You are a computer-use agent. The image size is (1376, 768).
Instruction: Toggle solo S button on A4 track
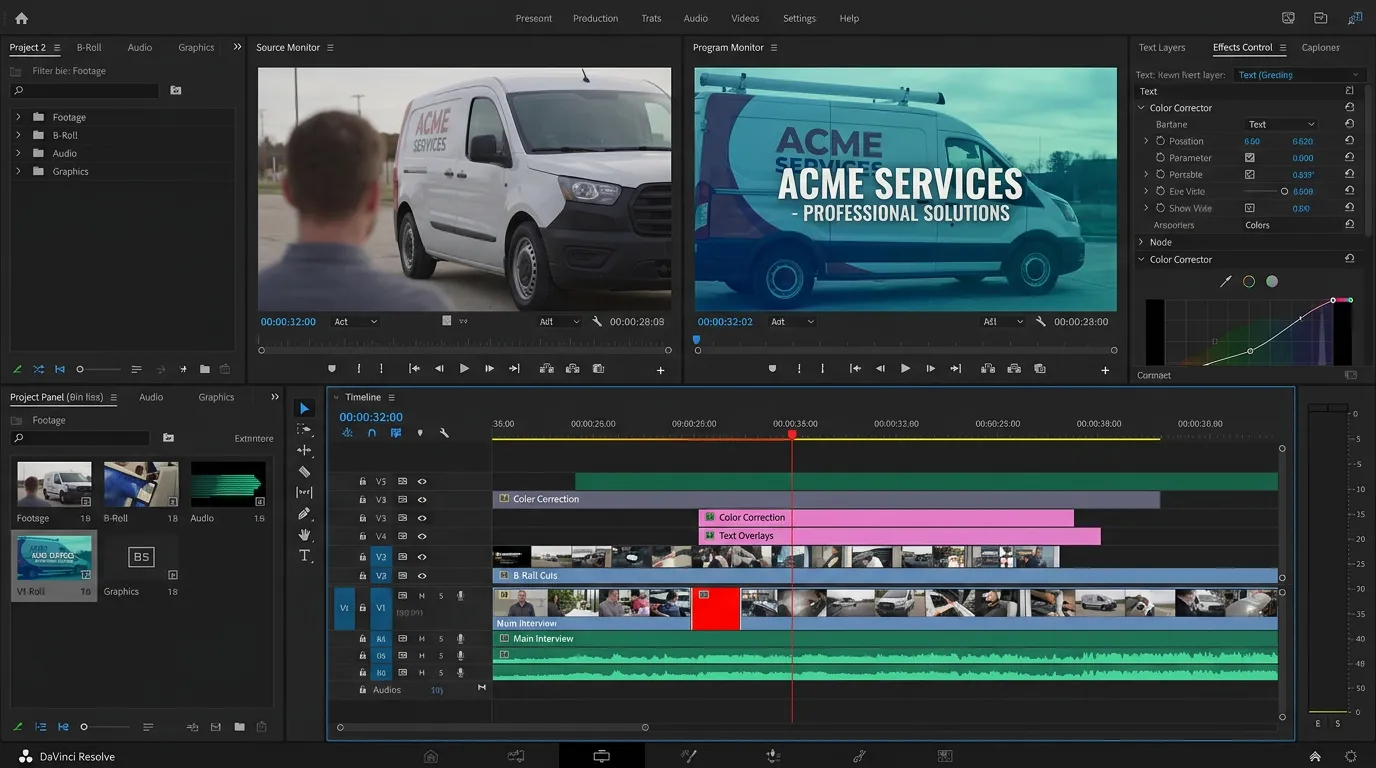441,638
